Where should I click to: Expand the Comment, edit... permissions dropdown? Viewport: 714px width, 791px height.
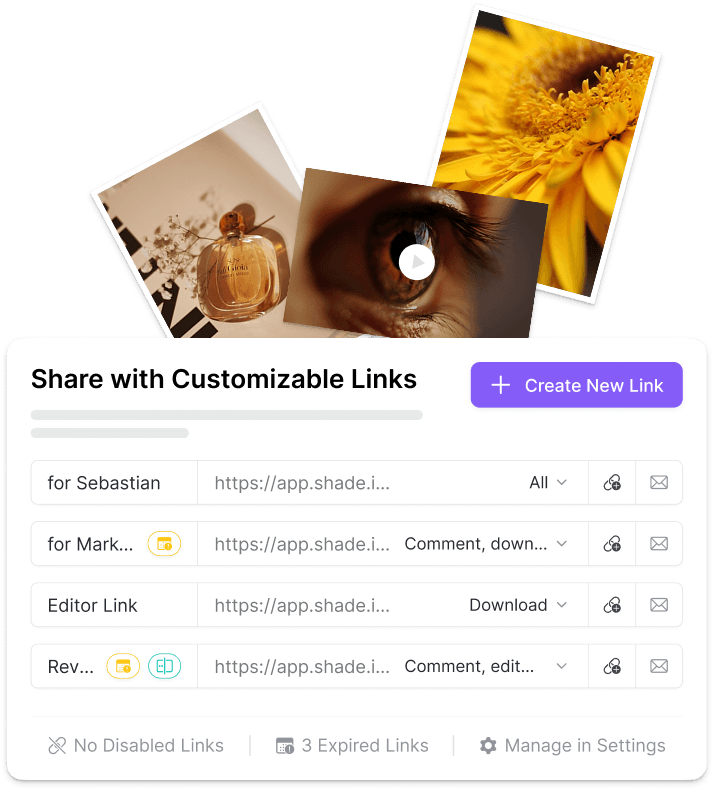click(485, 666)
